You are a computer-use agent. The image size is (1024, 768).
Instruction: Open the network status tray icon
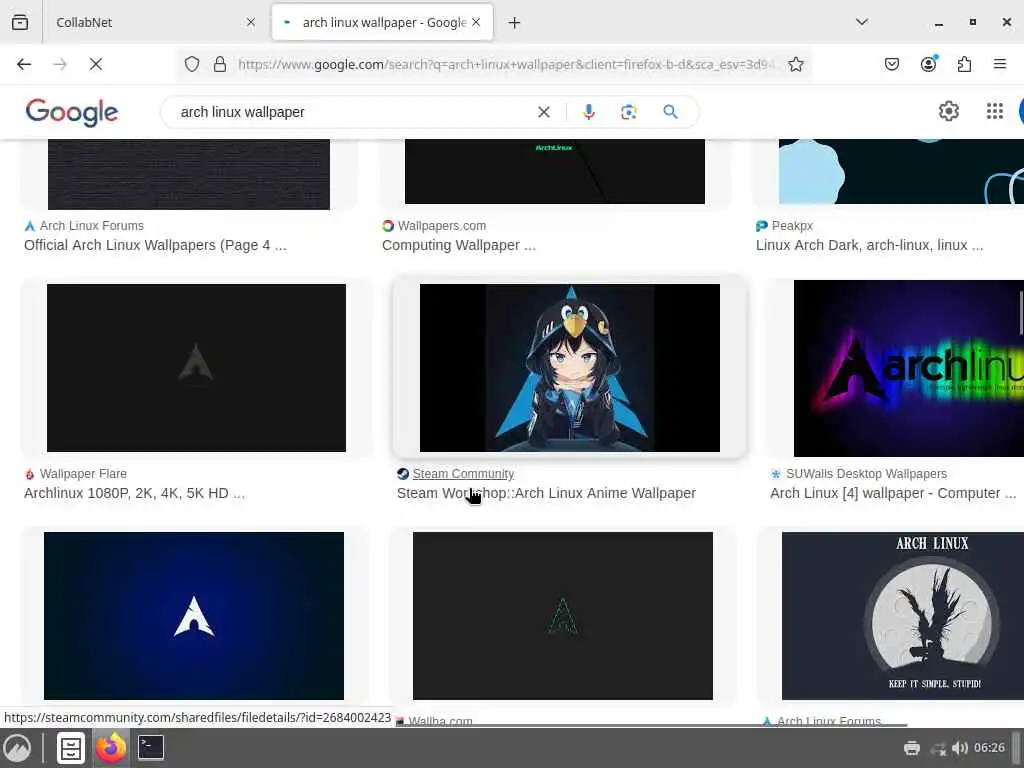click(938, 748)
